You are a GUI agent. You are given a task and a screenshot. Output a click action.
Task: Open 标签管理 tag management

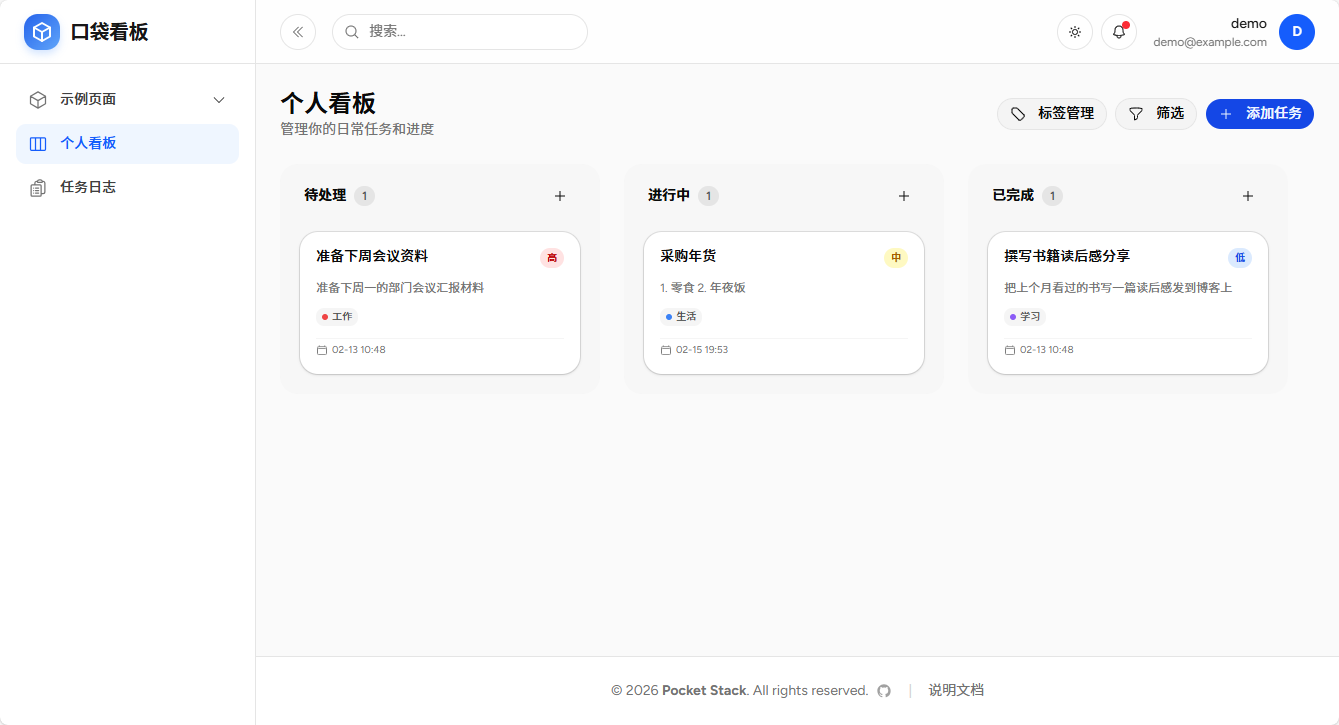(x=1052, y=114)
